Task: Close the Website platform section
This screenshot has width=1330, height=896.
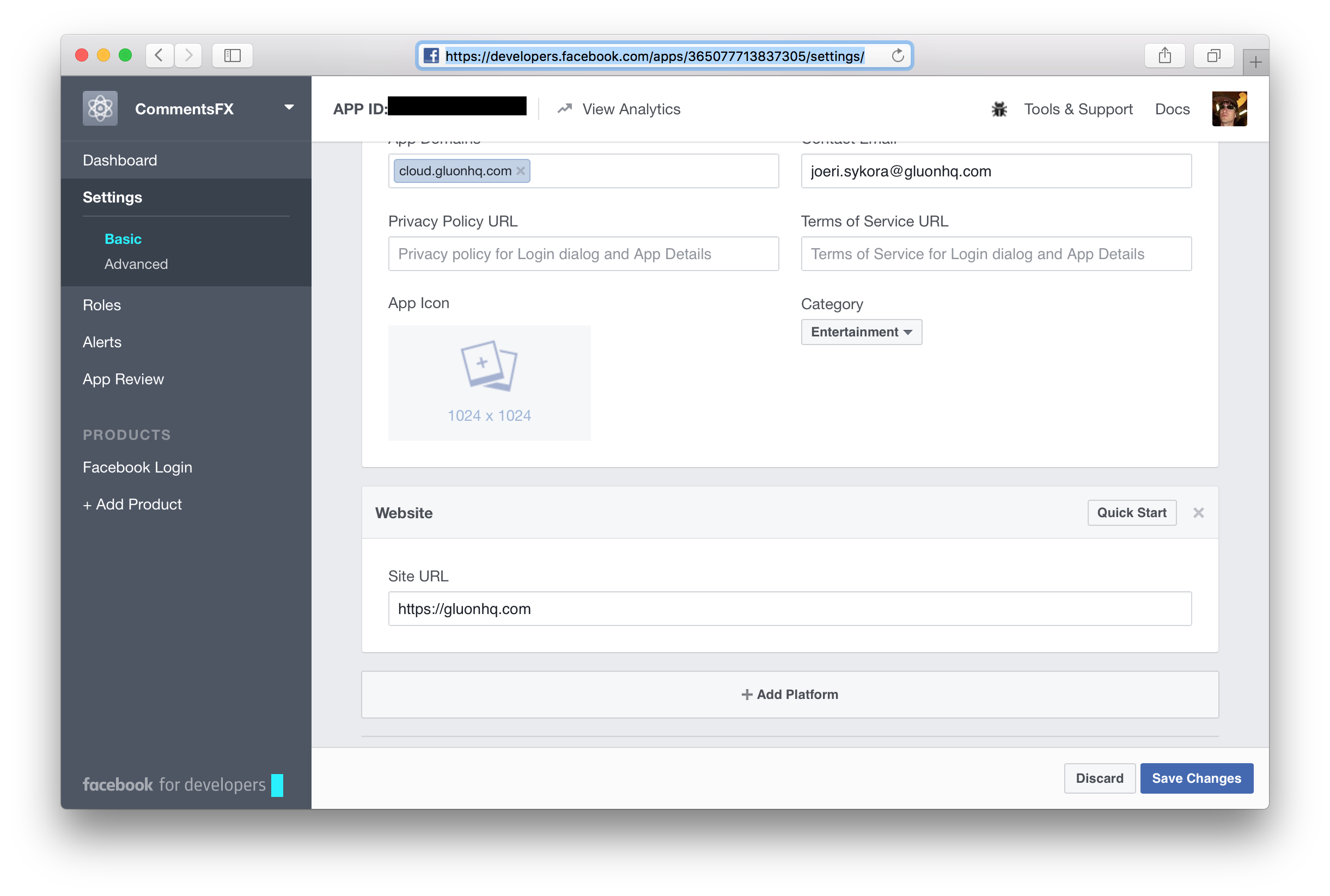Action: [x=1198, y=512]
